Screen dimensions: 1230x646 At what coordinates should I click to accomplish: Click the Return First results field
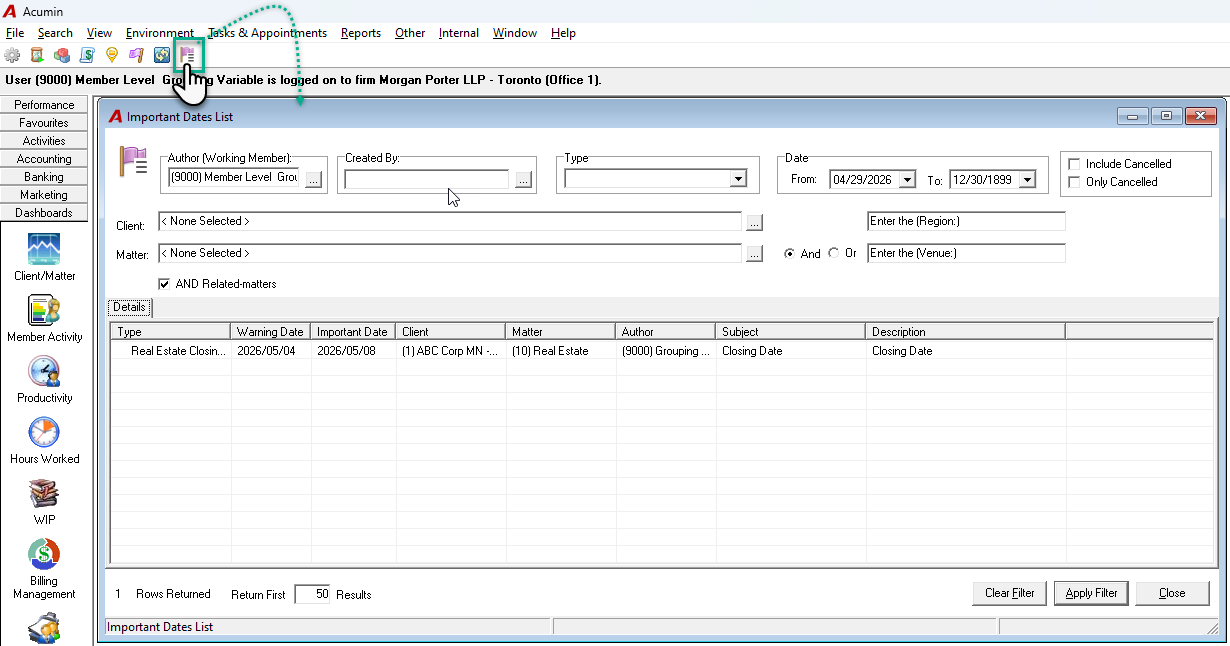click(x=312, y=594)
